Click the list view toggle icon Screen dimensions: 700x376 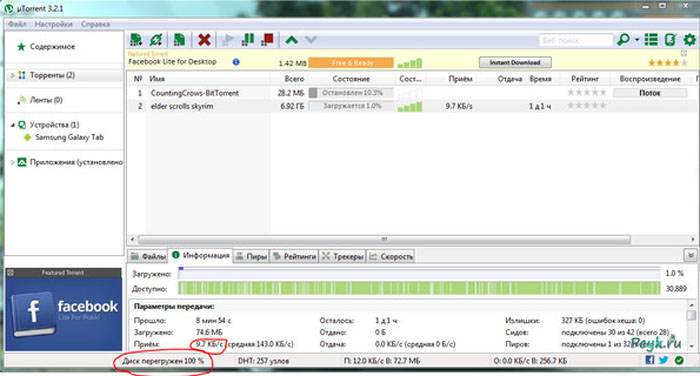(651, 40)
